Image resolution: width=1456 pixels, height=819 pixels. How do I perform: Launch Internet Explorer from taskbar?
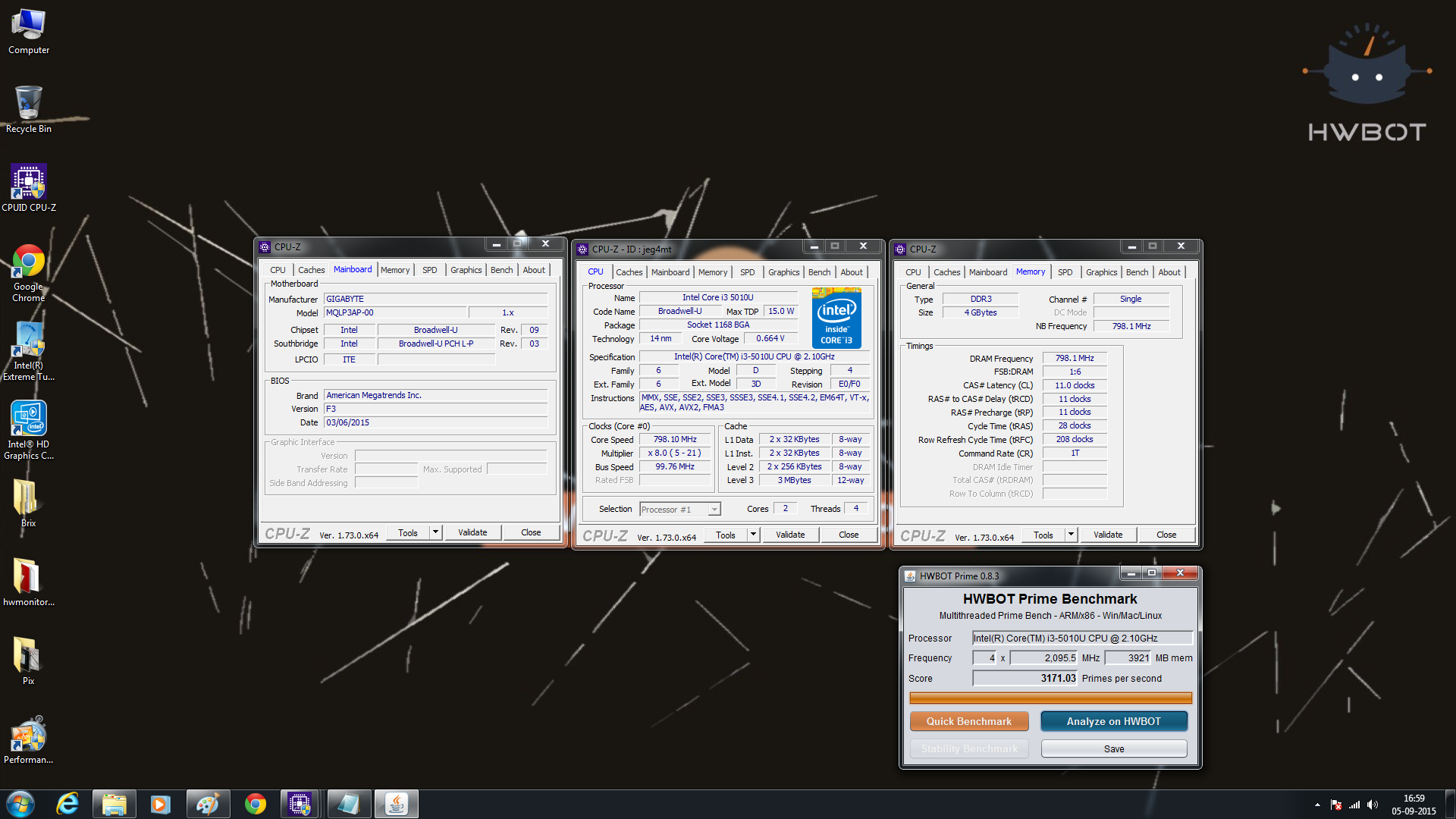pyautogui.click(x=67, y=804)
